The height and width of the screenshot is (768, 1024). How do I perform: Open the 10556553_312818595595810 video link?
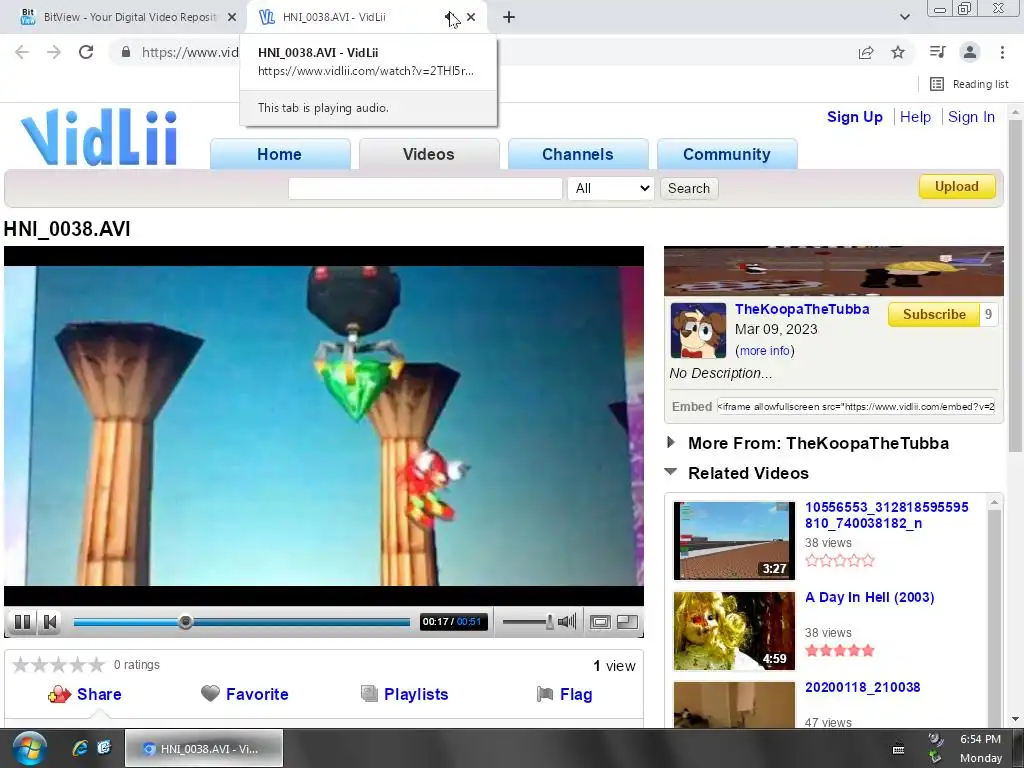(886, 515)
